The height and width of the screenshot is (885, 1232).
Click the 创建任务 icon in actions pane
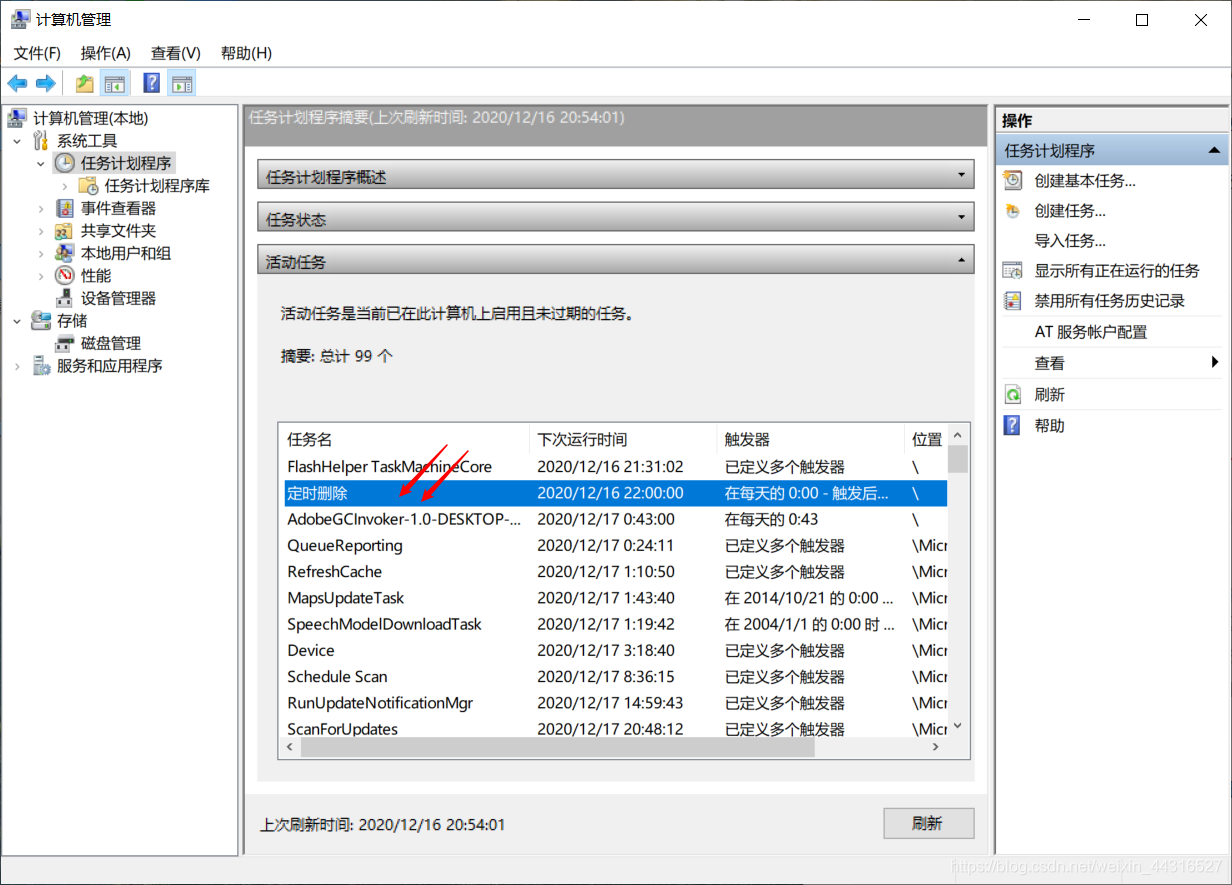(x=1013, y=211)
